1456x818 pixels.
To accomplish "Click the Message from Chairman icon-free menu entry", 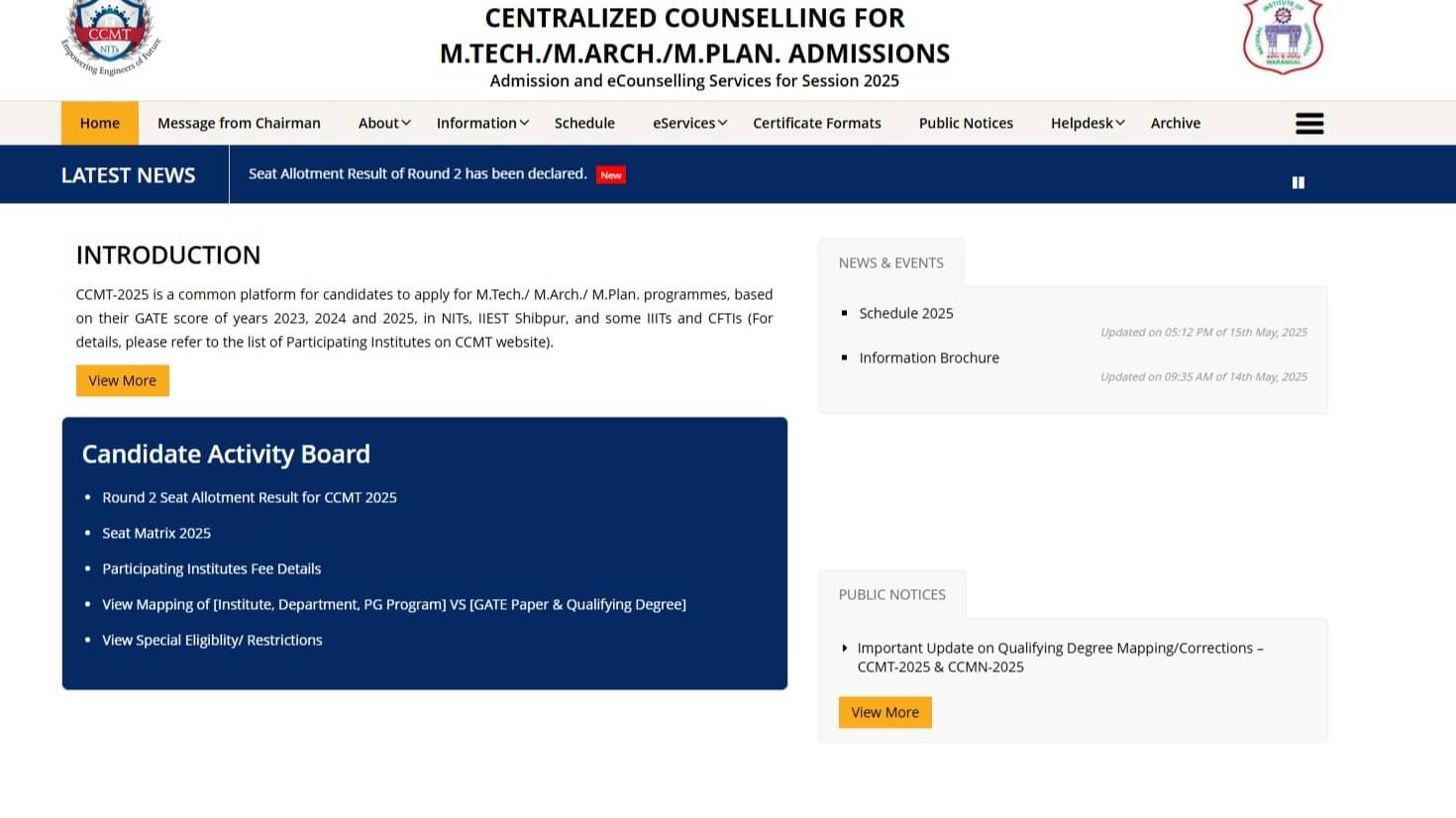I will tap(239, 123).
